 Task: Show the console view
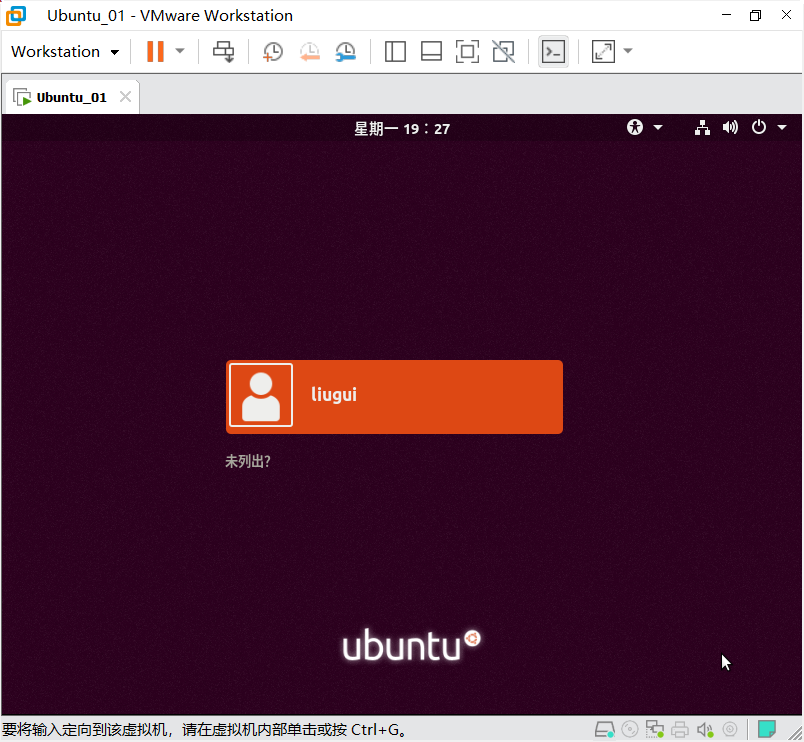553,52
